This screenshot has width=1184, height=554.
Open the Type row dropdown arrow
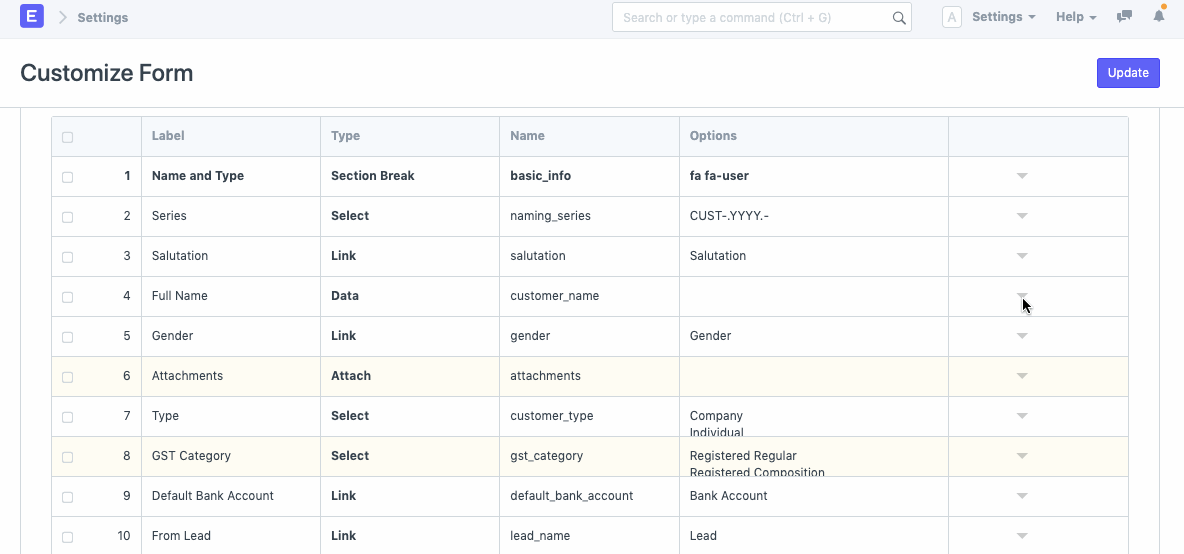(1022, 416)
